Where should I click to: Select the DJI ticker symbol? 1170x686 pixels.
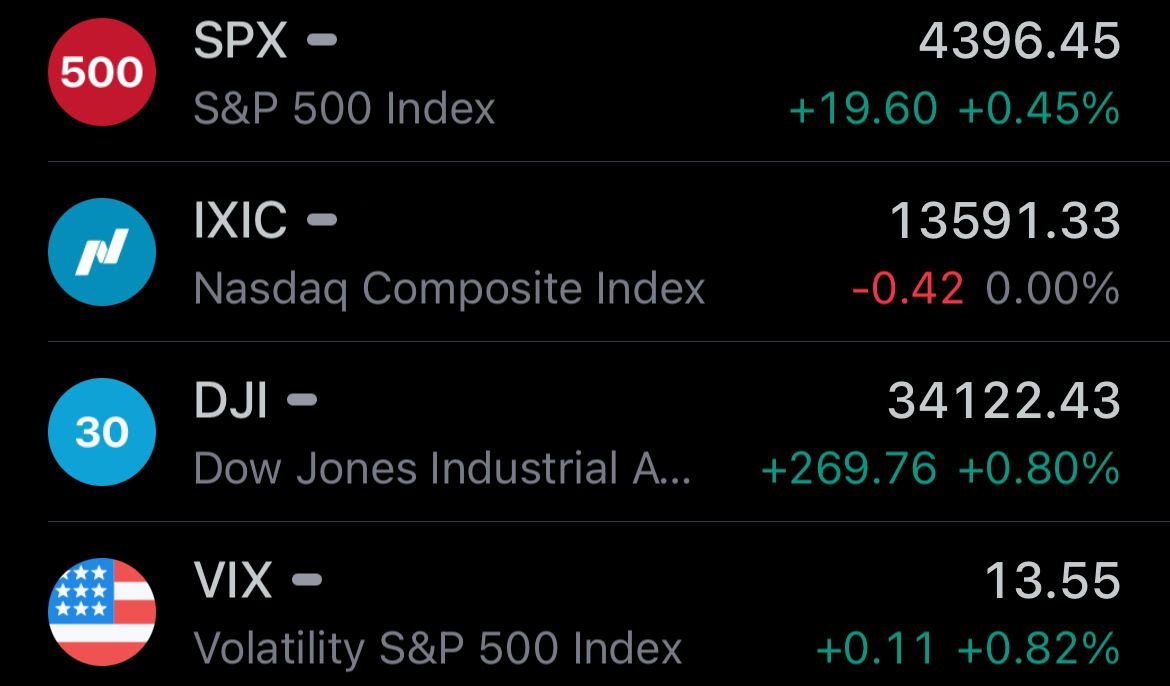pos(231,400)
